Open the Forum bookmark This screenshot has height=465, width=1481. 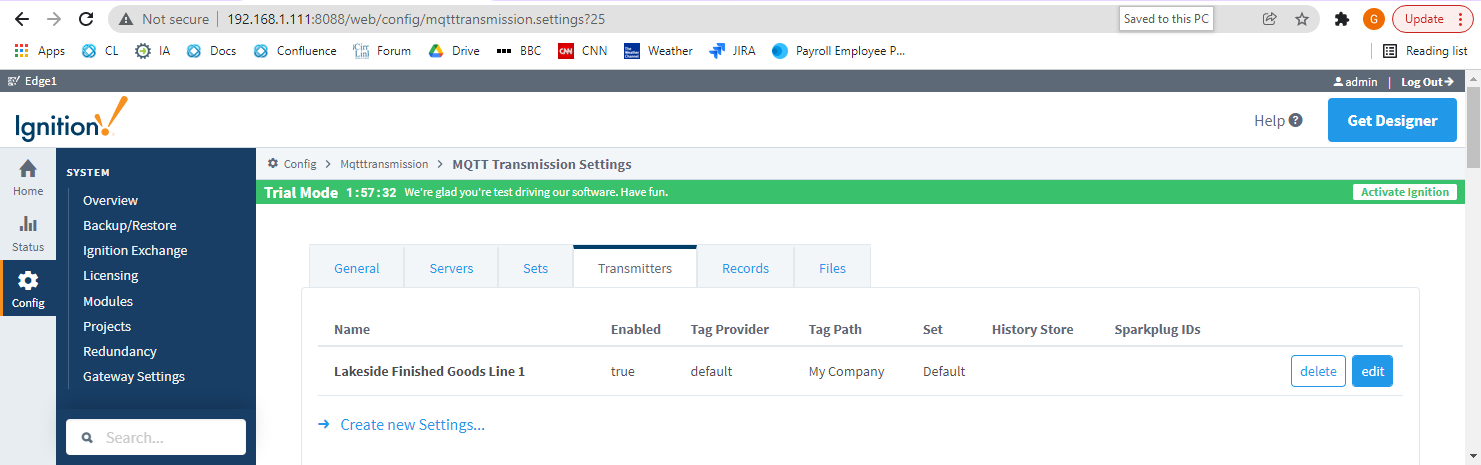382,51
